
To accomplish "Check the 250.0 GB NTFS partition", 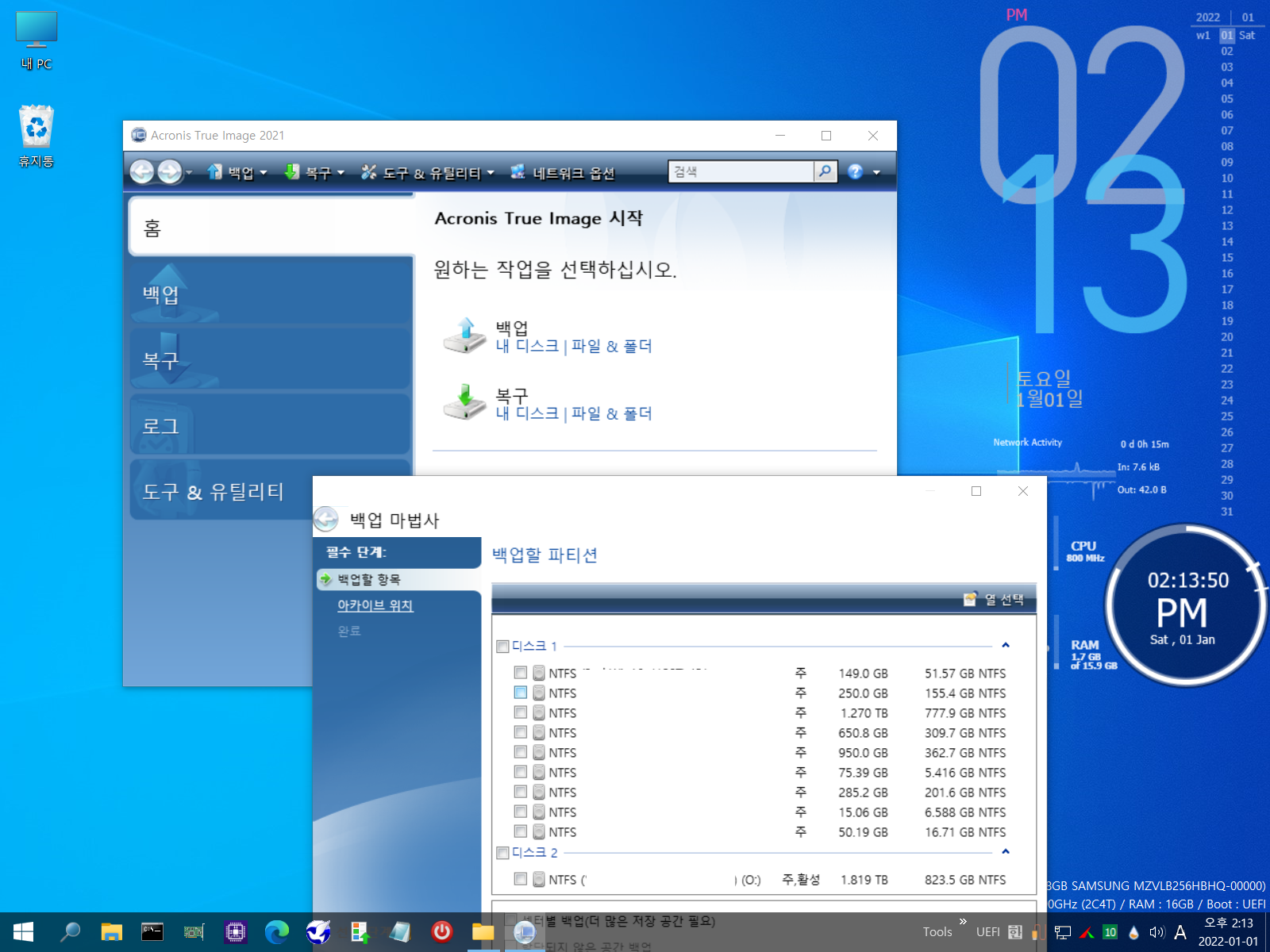I will coord(520,693).
